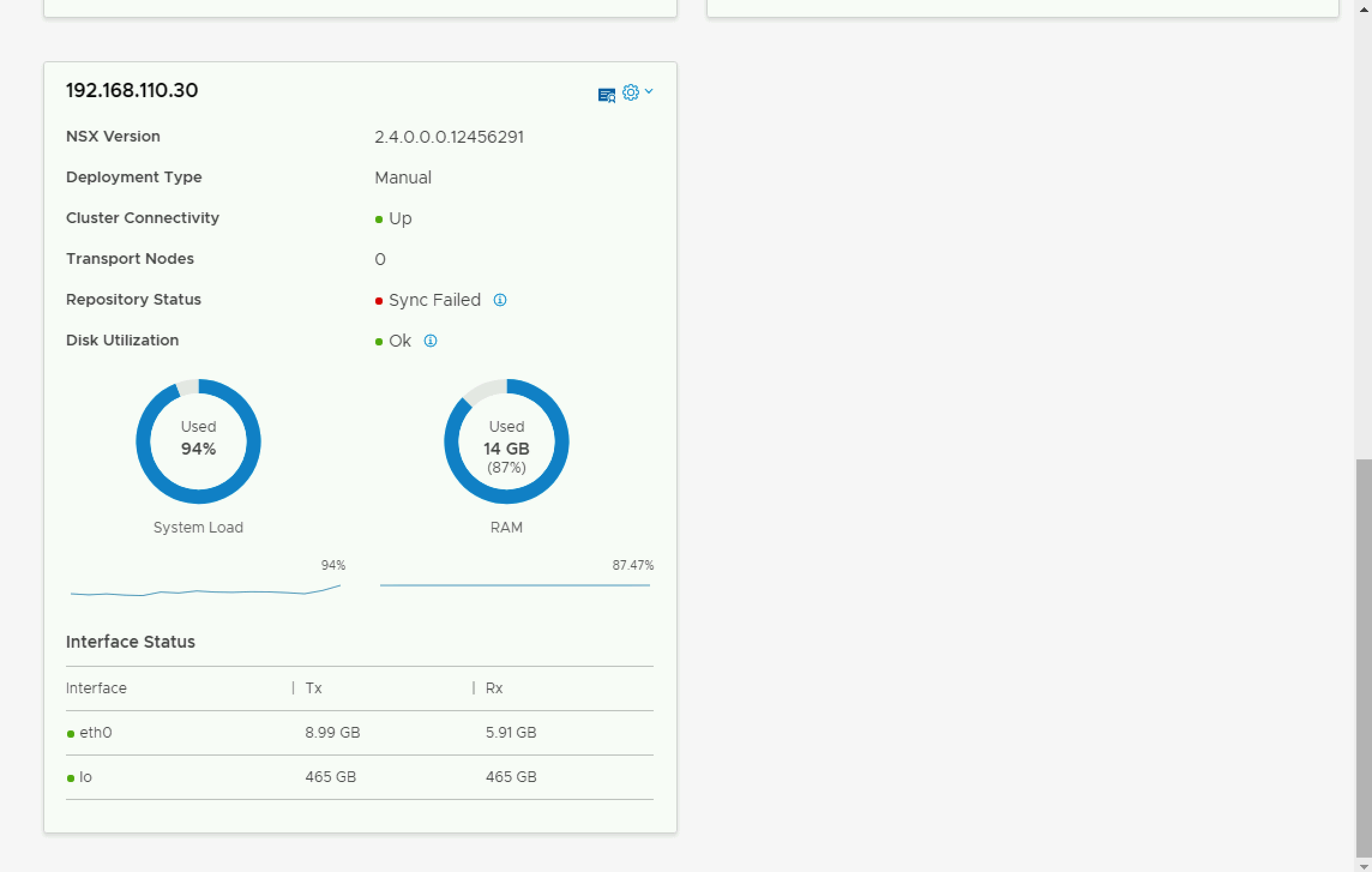Image resolution: width=1372 pixels, height=872 pixels.
Task: Expand the chevron next to gear icon
Action: coord(649,92)
